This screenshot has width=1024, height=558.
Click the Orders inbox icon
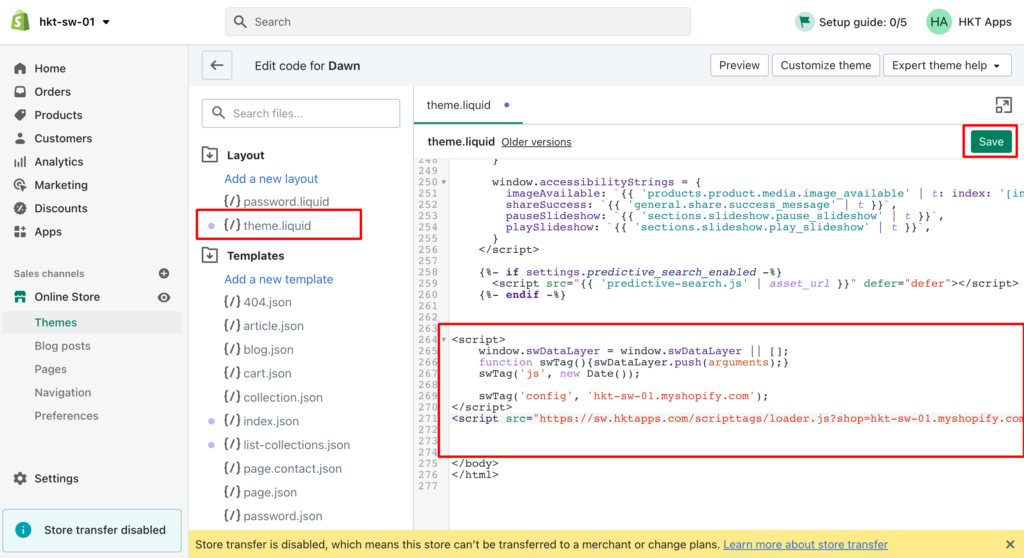click(x=20, y=91)
